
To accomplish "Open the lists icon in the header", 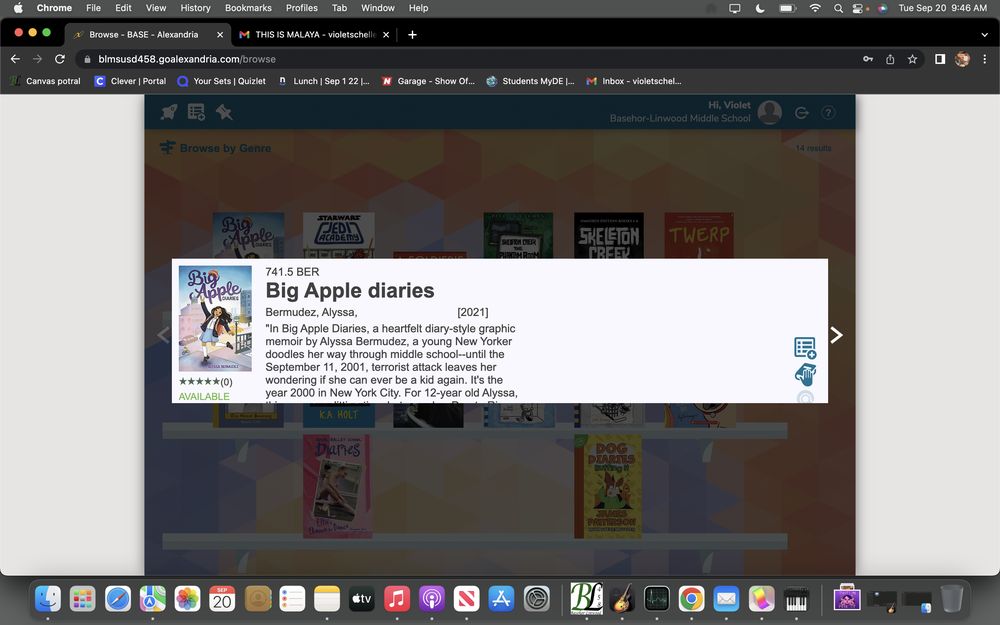I will tap(197, 112).
